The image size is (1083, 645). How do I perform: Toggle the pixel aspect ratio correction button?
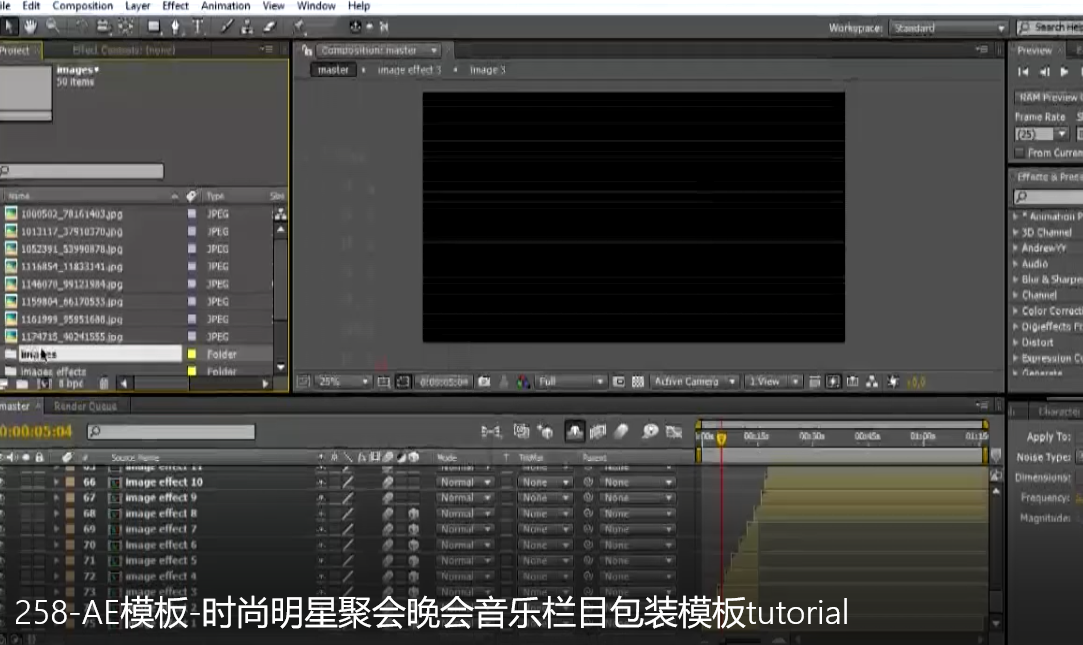[815, 382]
